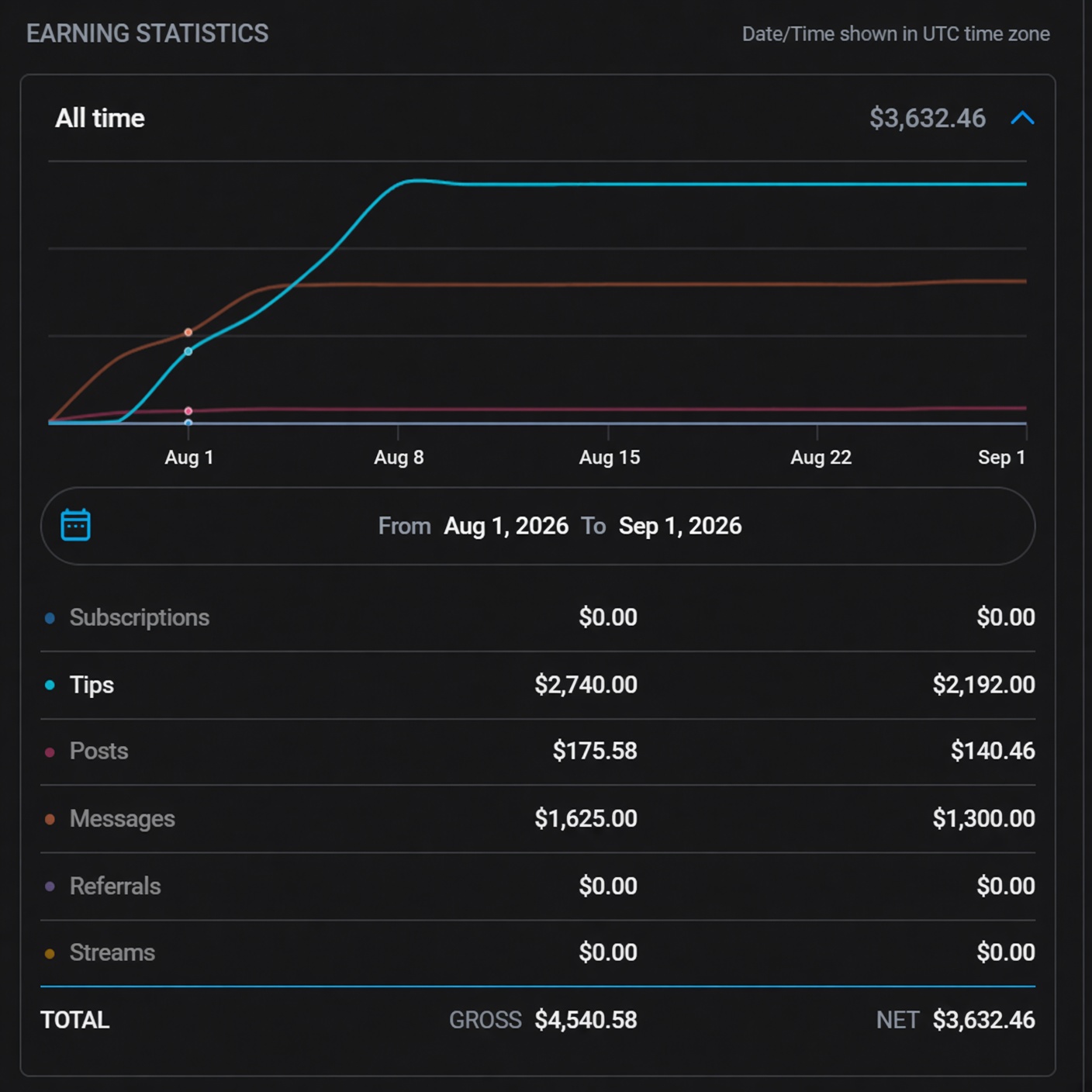Click the EARNING STATISTICS heading

pos(147,33)
